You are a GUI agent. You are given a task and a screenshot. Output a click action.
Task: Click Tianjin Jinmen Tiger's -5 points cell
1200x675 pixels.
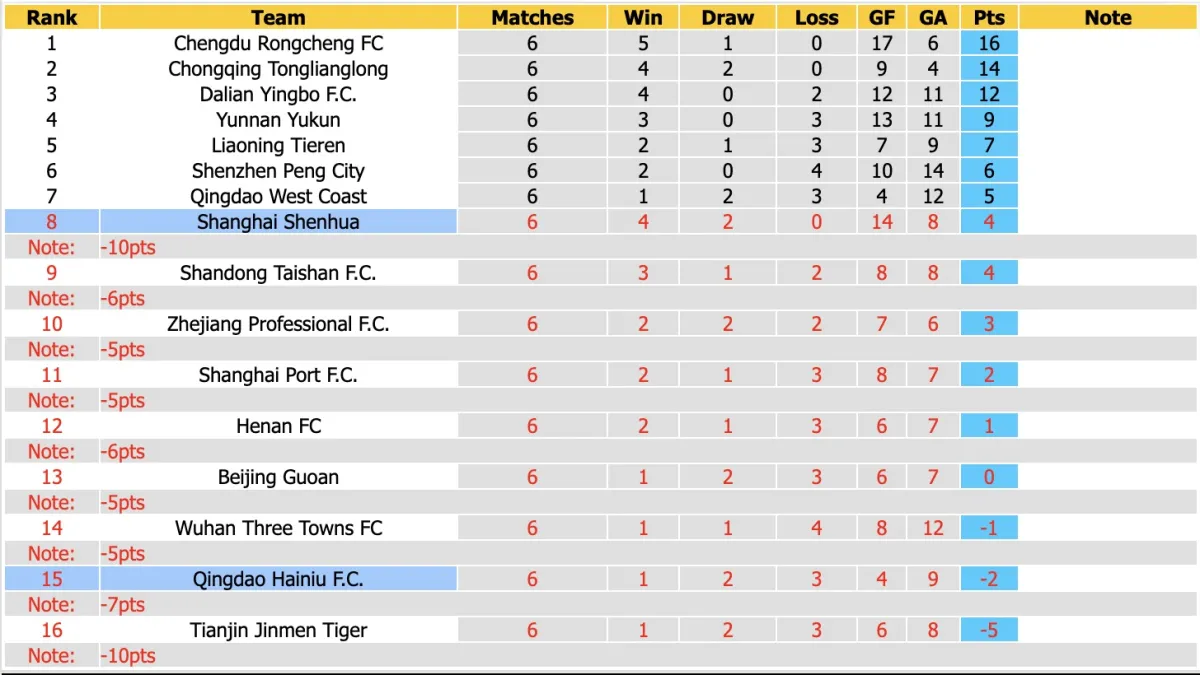988,630
